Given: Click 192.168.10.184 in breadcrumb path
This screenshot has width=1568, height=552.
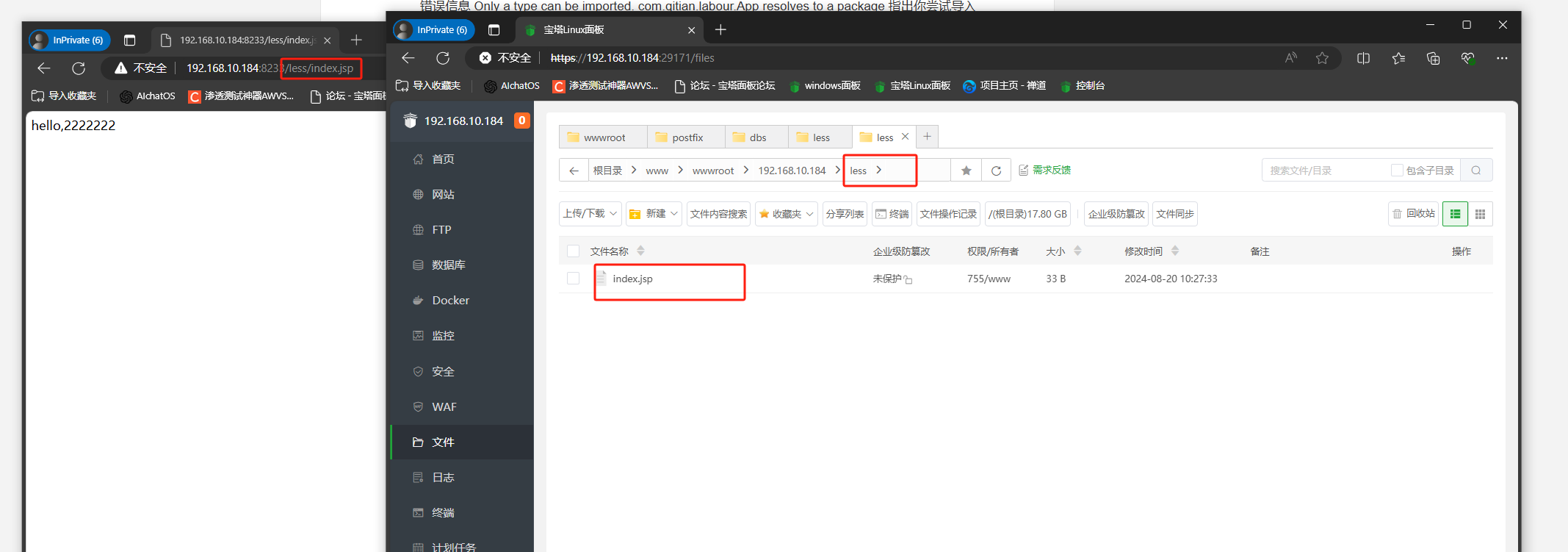Looking at the screenshot, I should (792, 171).
